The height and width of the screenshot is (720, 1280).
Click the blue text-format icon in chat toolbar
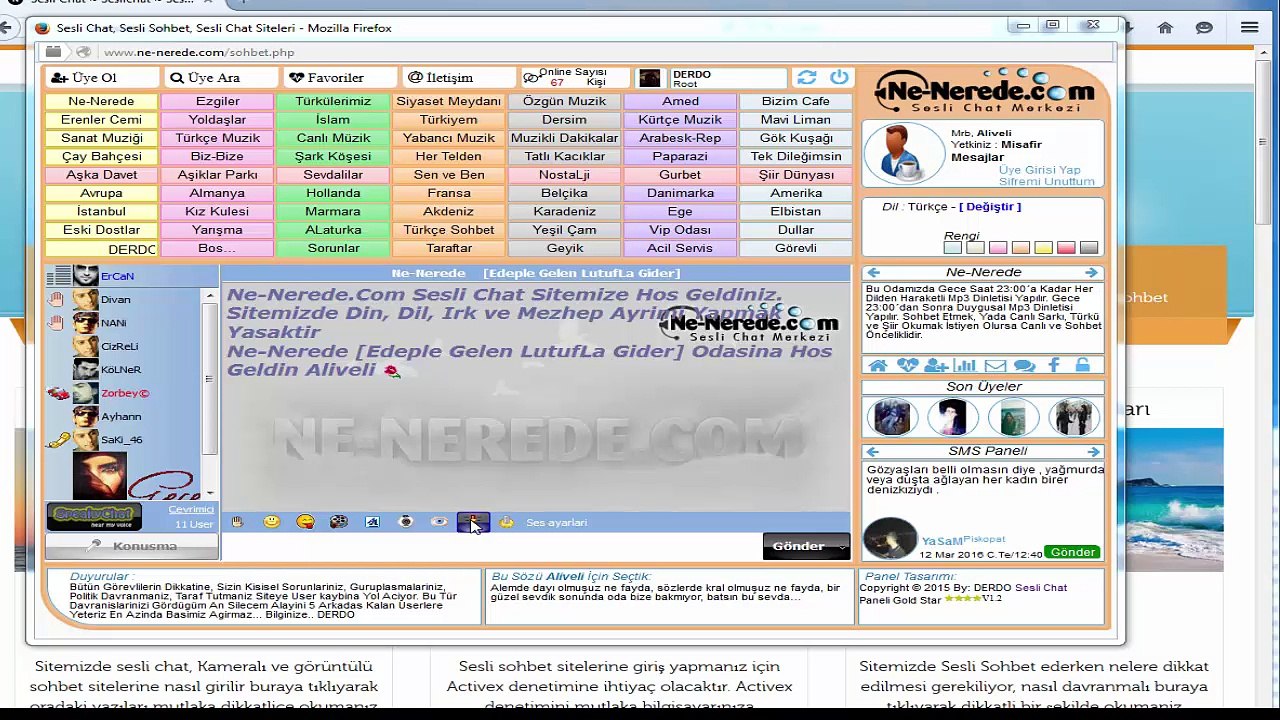click(372, 522)
